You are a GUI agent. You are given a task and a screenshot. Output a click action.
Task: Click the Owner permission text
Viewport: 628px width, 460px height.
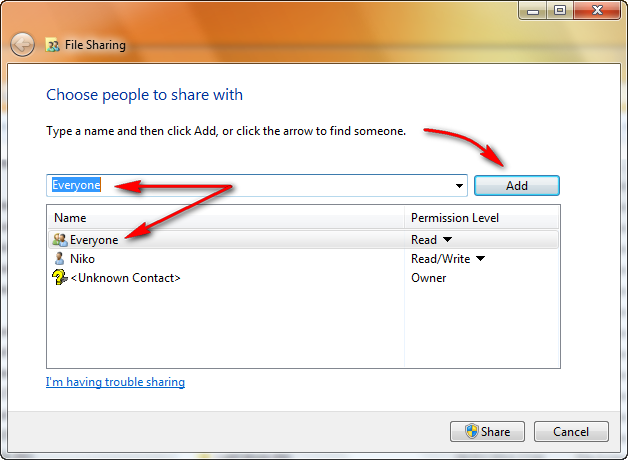point(429,278)
